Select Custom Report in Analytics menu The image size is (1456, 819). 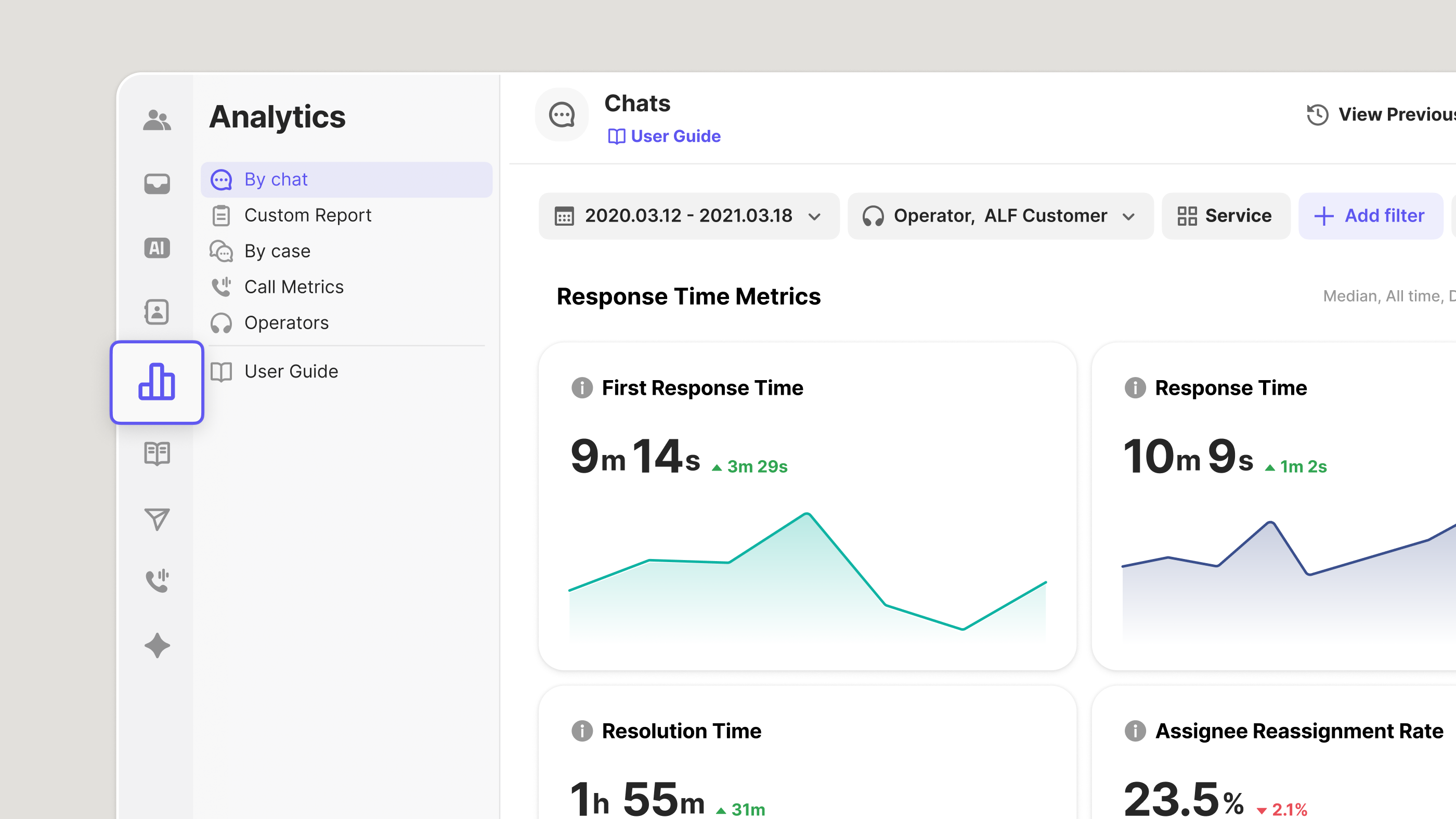tap(307, 215)
